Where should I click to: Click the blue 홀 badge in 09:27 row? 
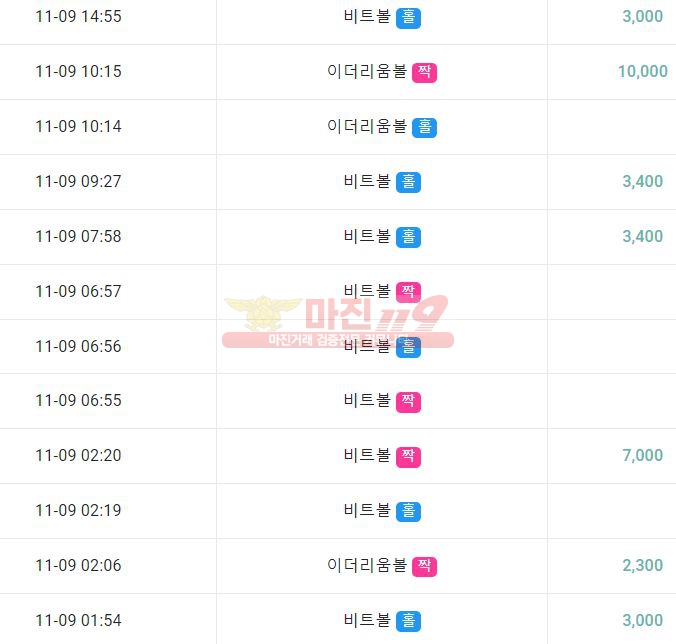(408, 182)
